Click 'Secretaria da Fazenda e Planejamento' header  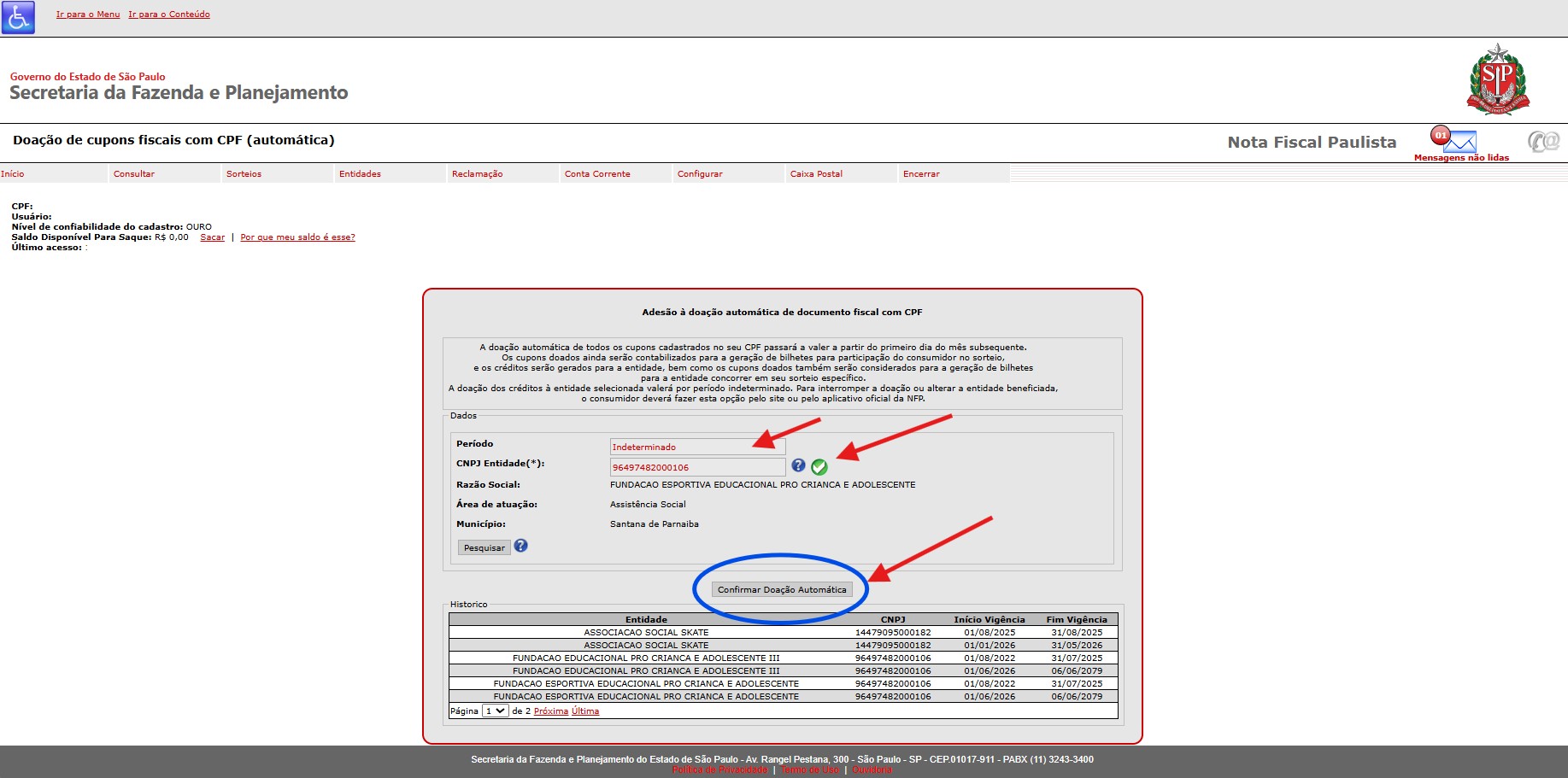point(179,93)
